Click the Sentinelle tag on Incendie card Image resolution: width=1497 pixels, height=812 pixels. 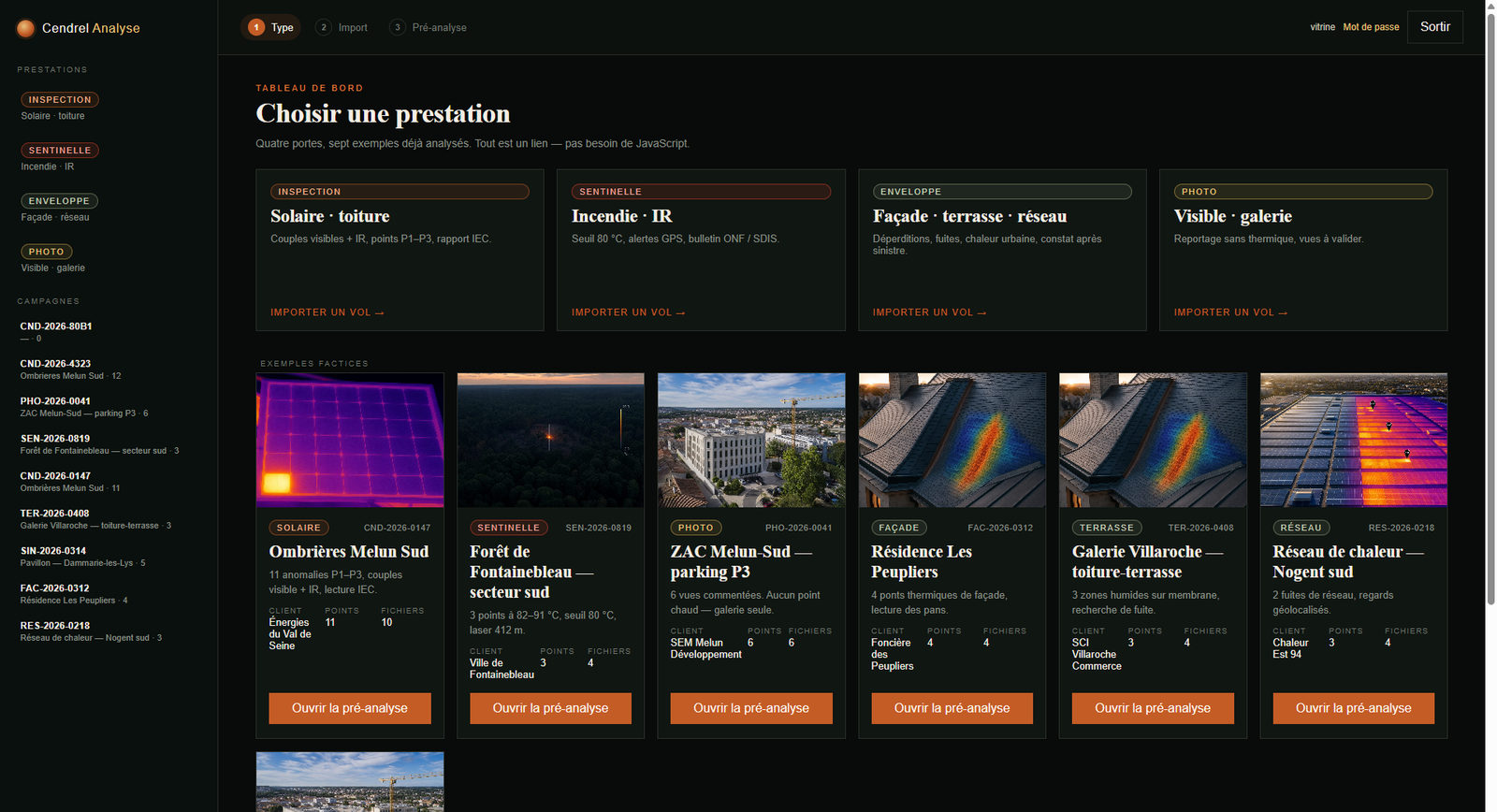[x=701, y=192]
